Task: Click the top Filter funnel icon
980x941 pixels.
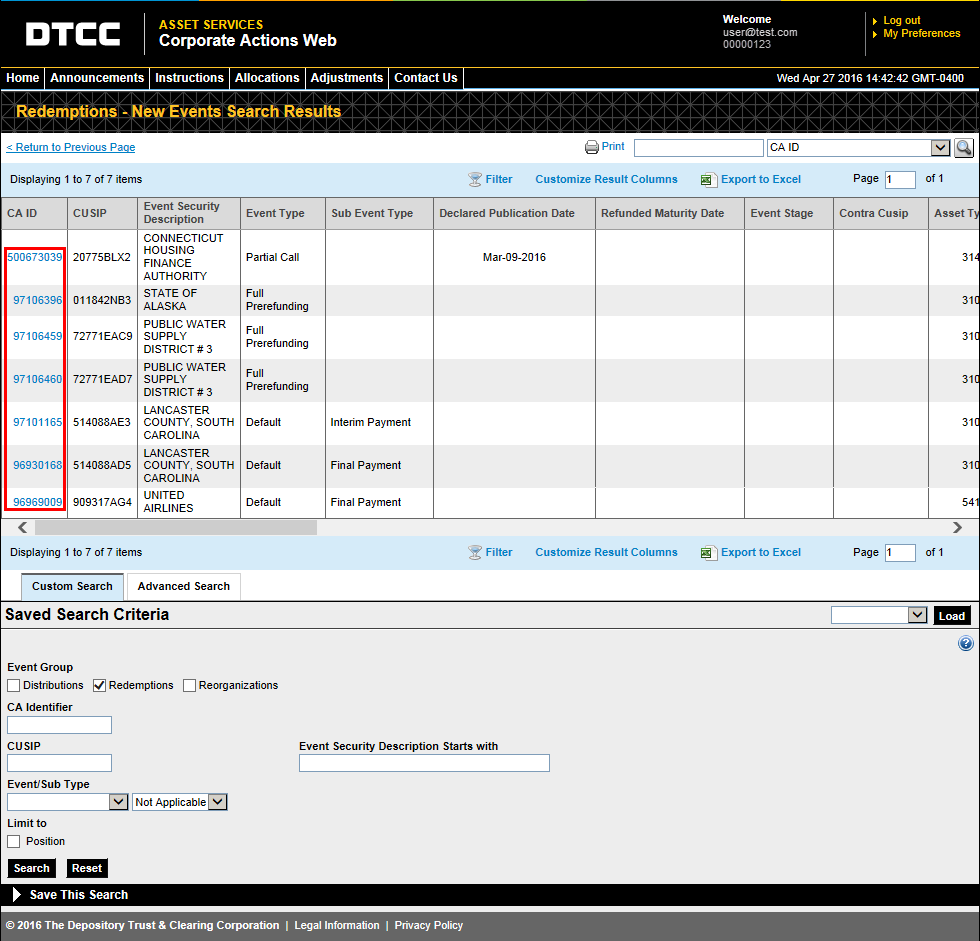Action: click(x=475, y=180)
